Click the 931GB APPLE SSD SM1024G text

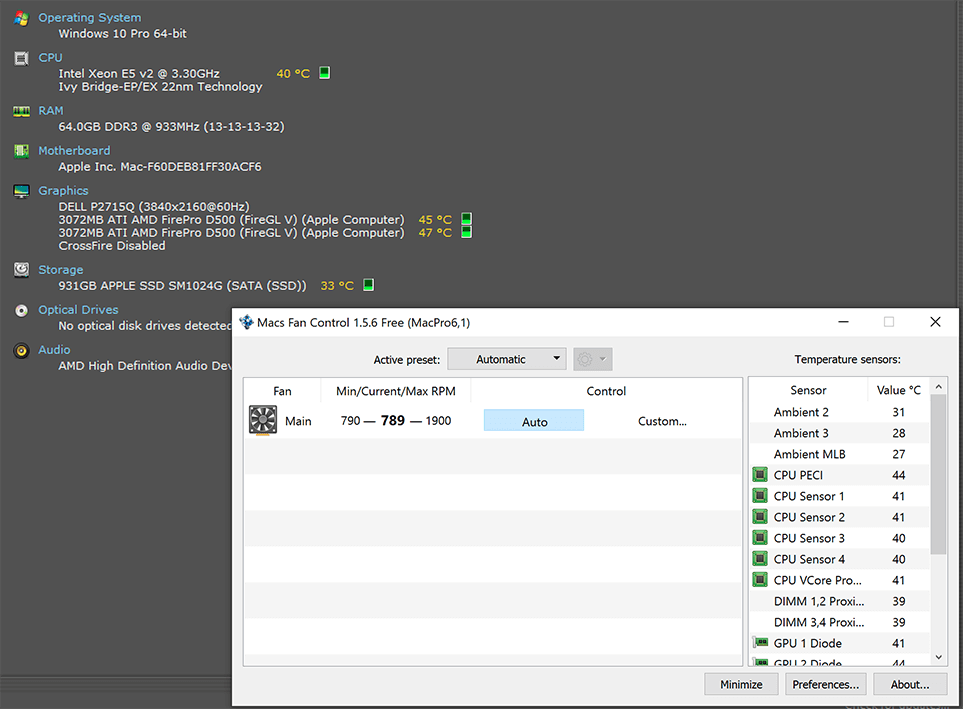click(182, 286)
